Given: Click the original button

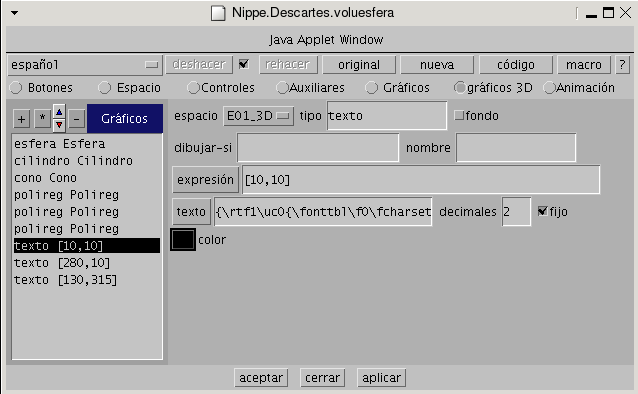Looking at the screenshot, I should [x=359, y=65].
